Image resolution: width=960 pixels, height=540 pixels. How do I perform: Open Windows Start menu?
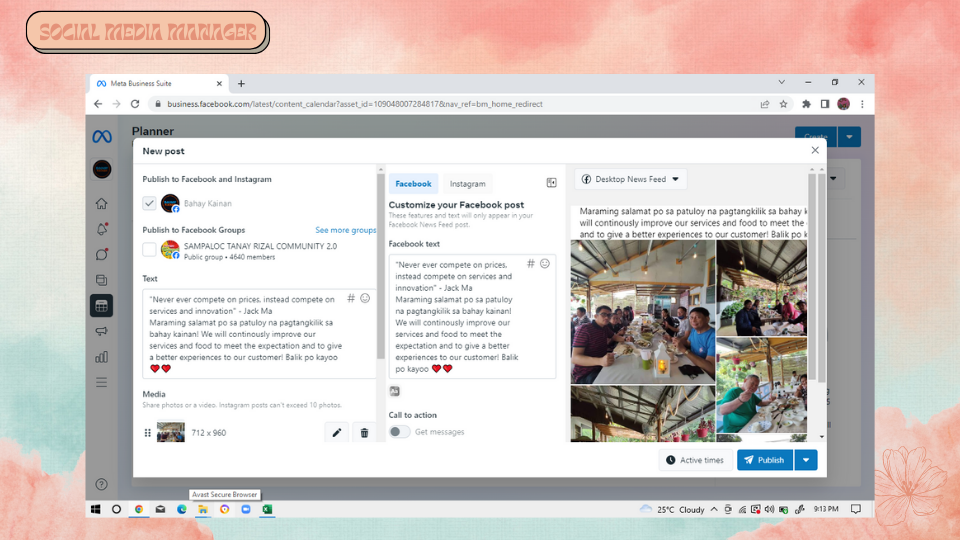[x=96, y=509]
